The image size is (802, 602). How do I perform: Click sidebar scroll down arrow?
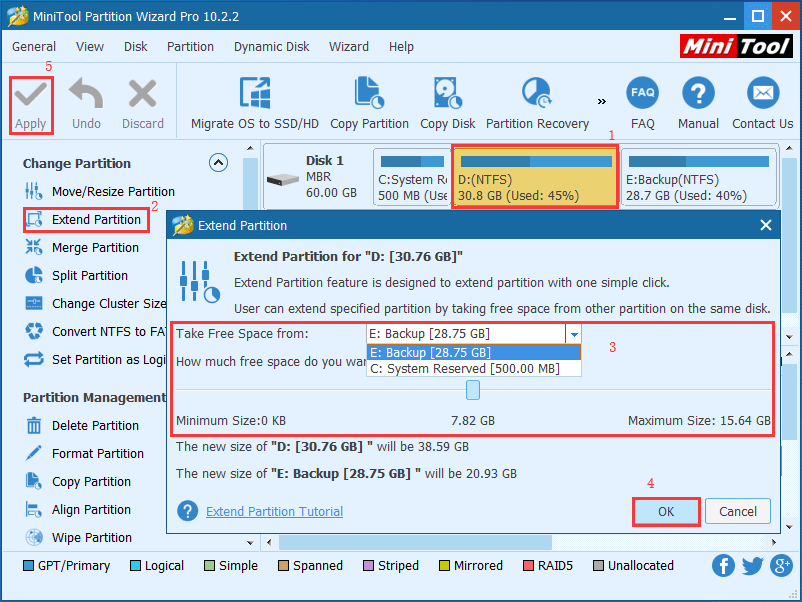(250, 542)
